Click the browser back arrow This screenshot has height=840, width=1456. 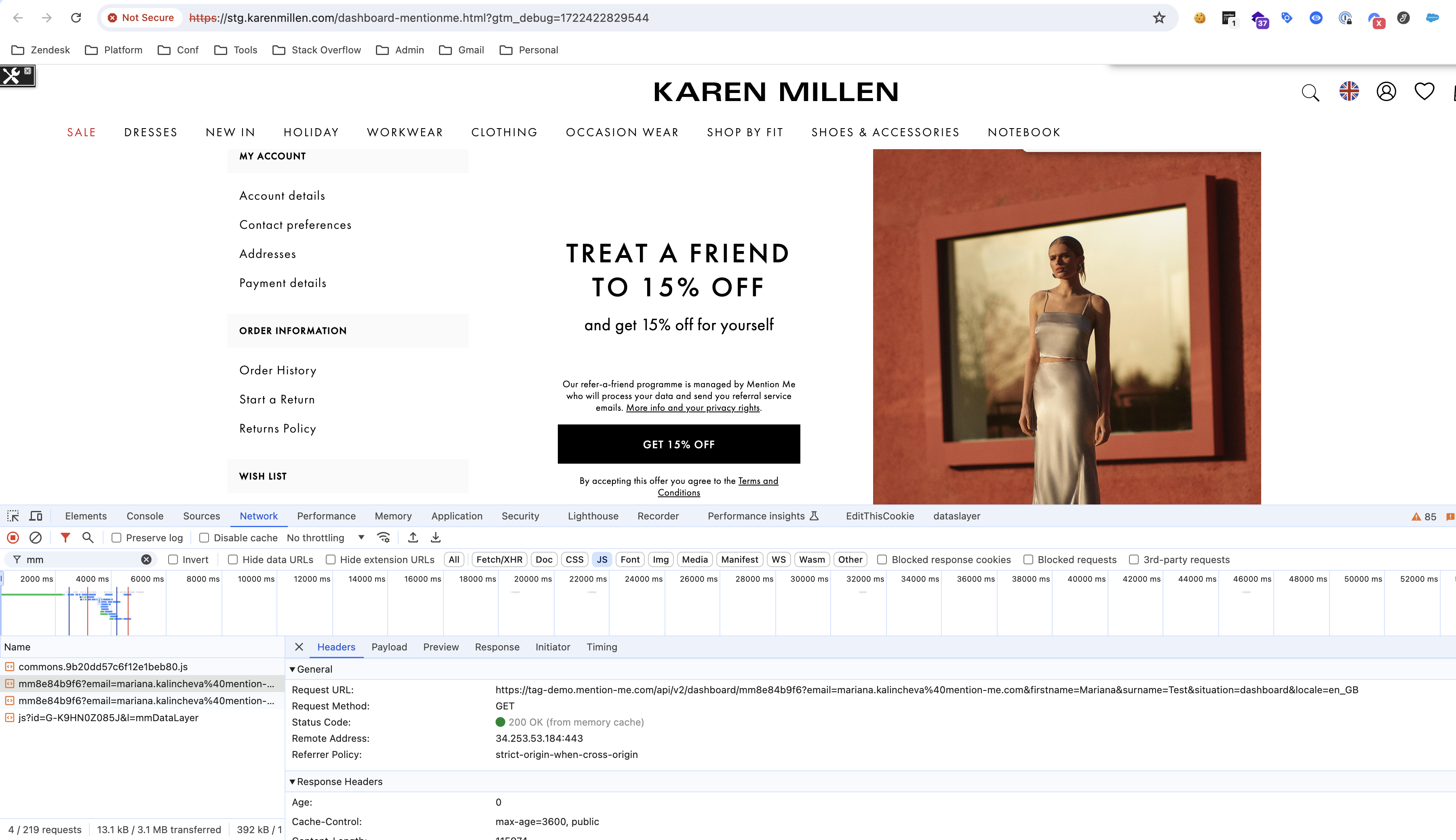pyautogui.click(x=18, y=18)
